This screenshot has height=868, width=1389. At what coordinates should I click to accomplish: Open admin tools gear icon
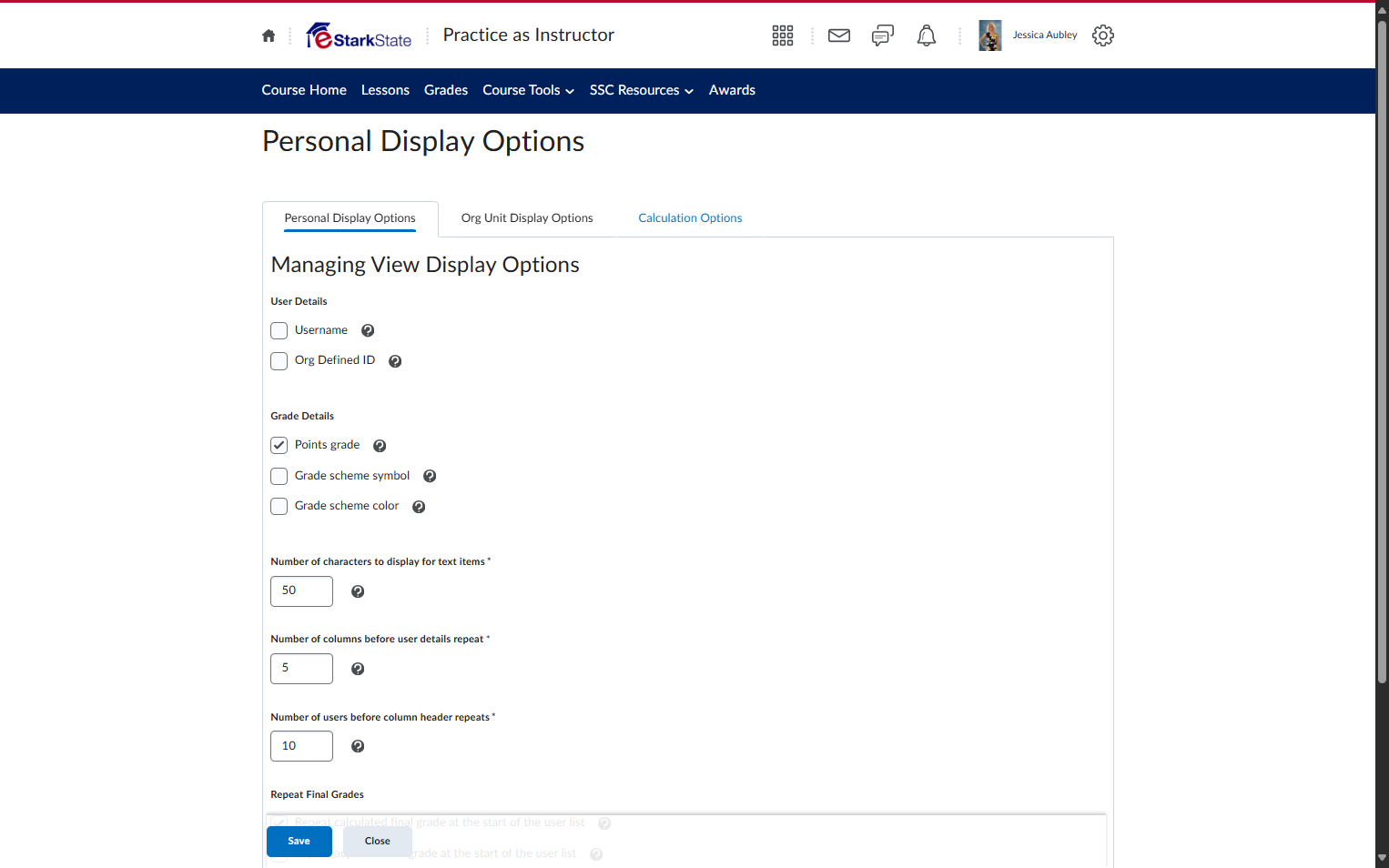1103,35
